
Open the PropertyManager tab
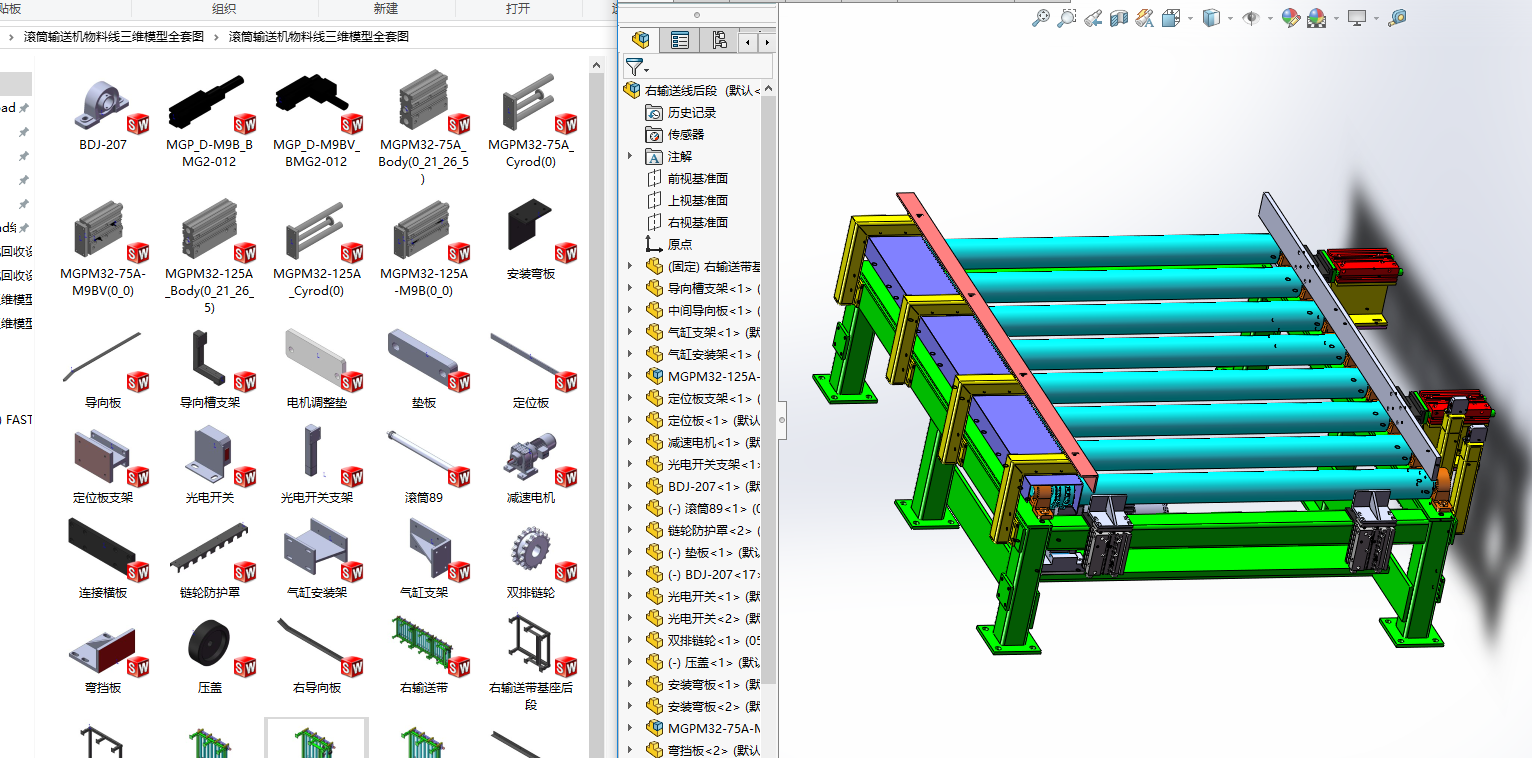click(680, 40)
